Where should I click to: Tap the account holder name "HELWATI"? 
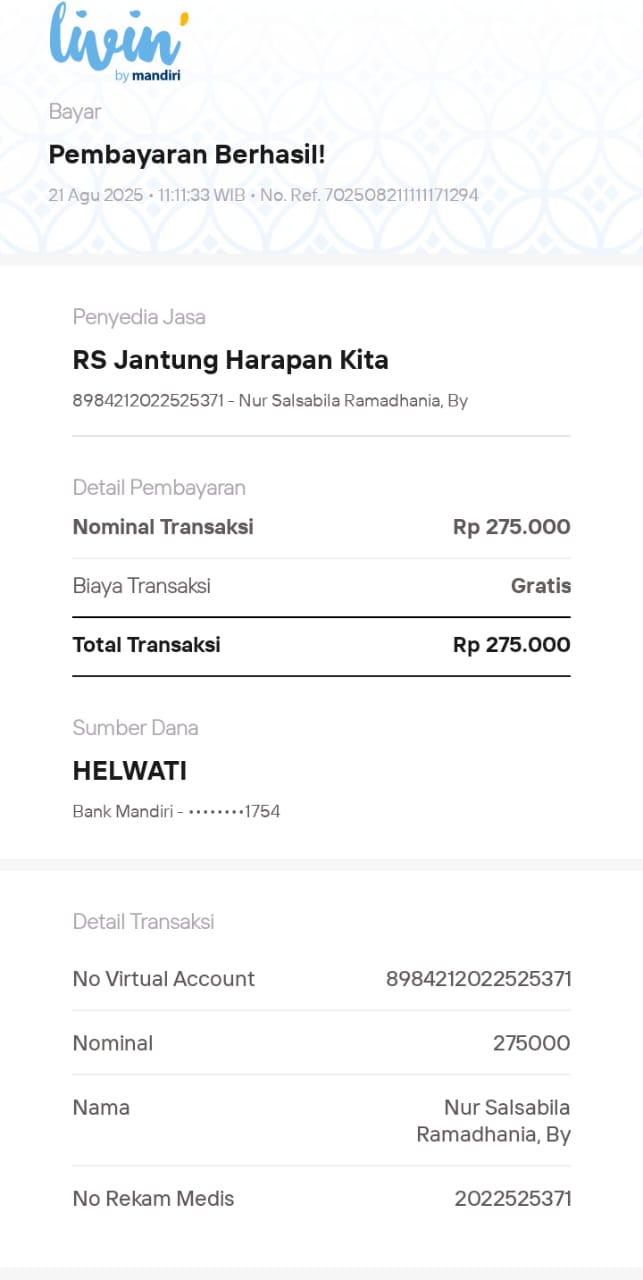tap(130, 771)
